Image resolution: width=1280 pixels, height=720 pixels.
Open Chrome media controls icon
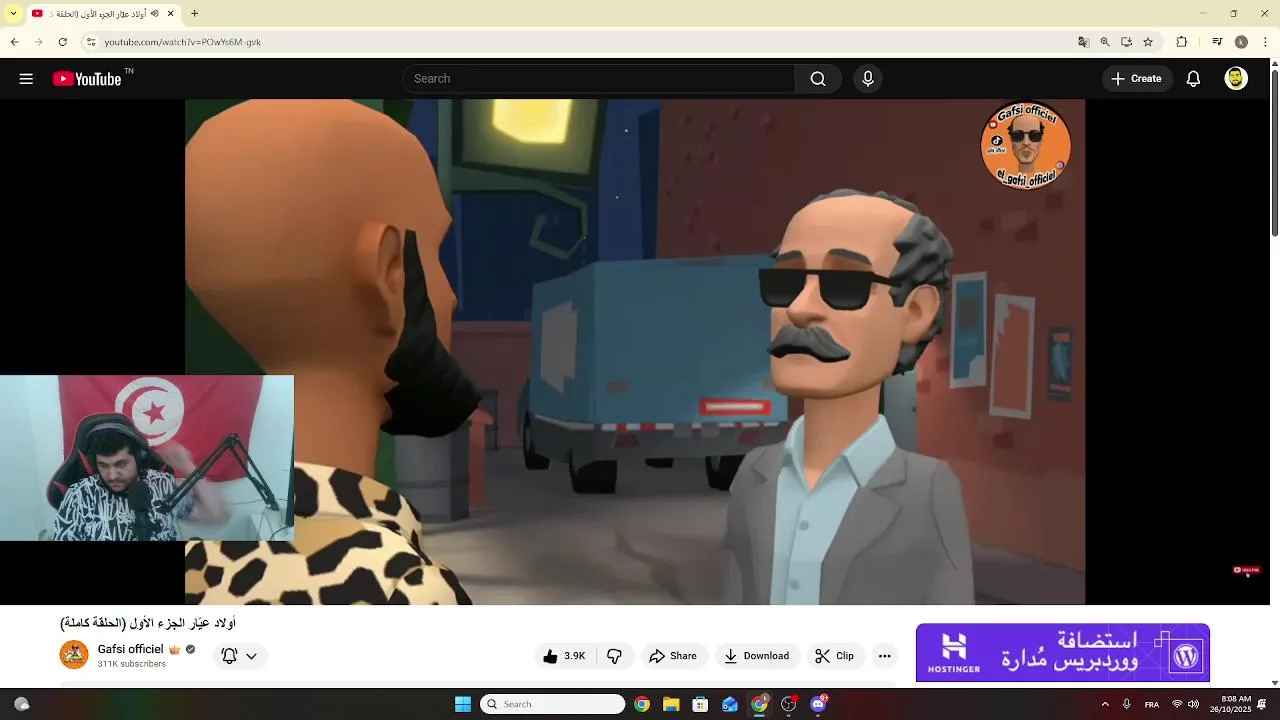coord(1217,42)
